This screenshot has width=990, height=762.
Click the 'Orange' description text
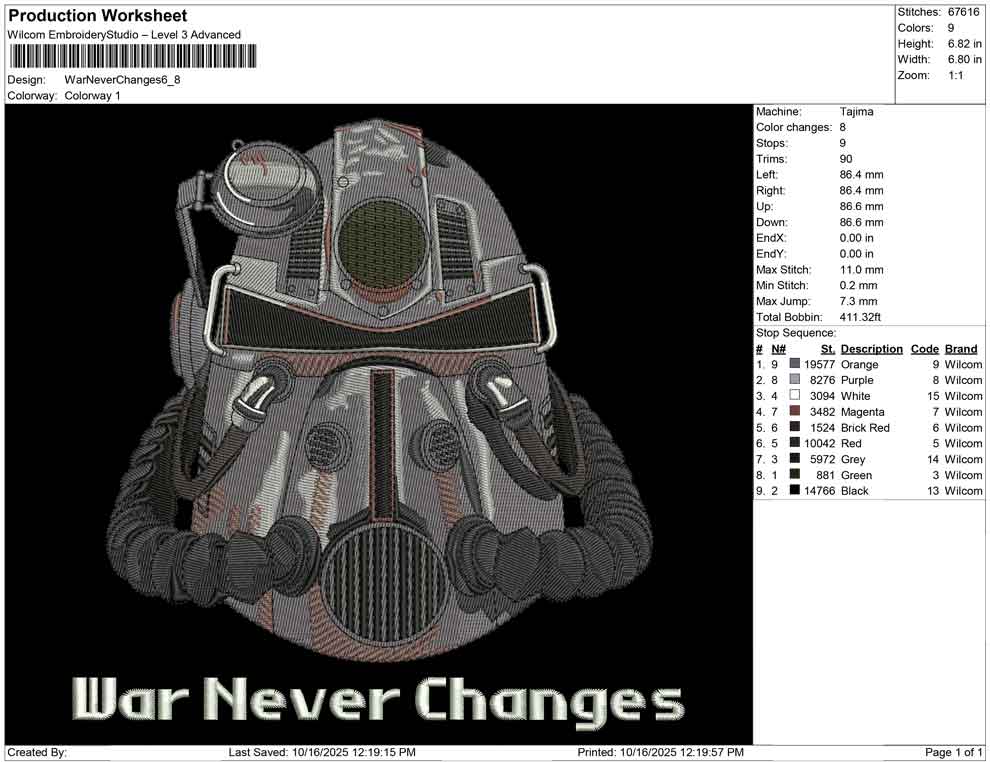coord(859,364)
